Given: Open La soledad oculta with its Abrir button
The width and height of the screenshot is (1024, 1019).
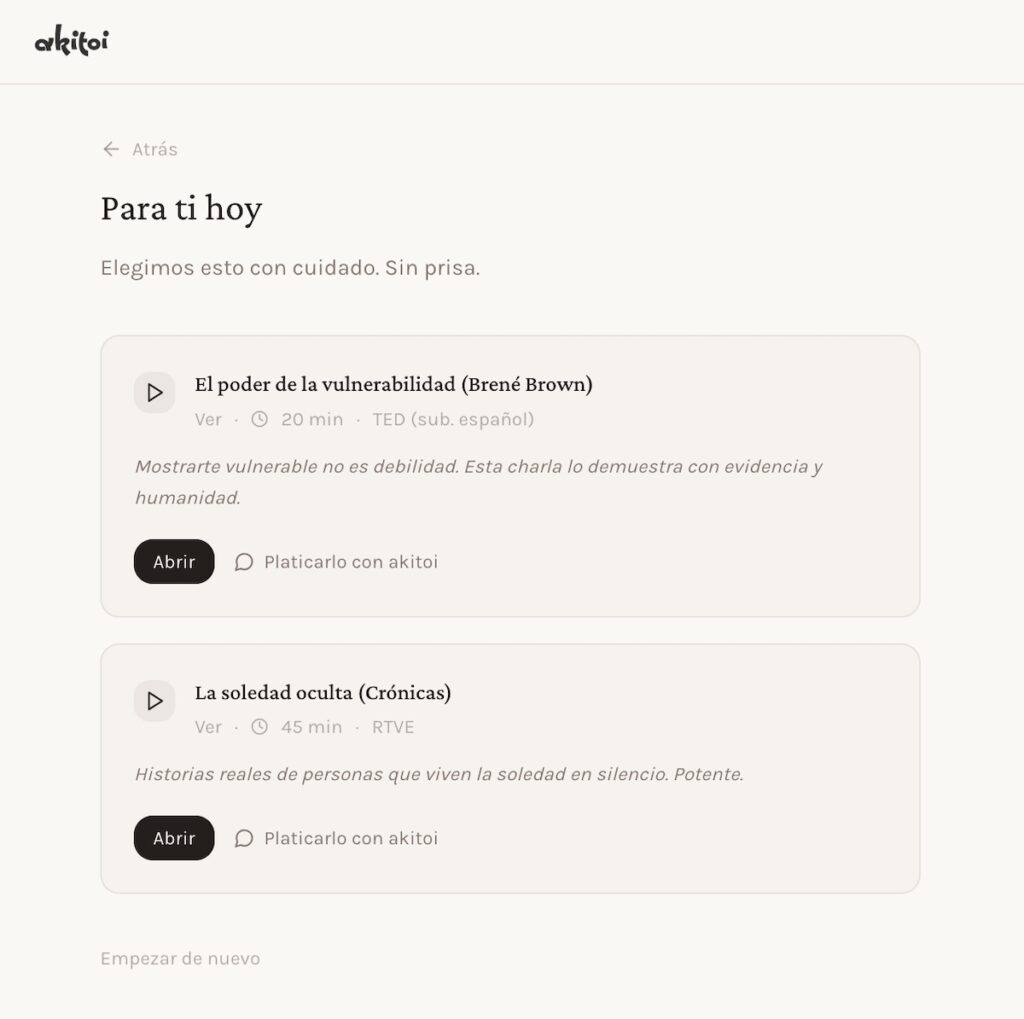Looking at the screenshot, I should 173,838.
